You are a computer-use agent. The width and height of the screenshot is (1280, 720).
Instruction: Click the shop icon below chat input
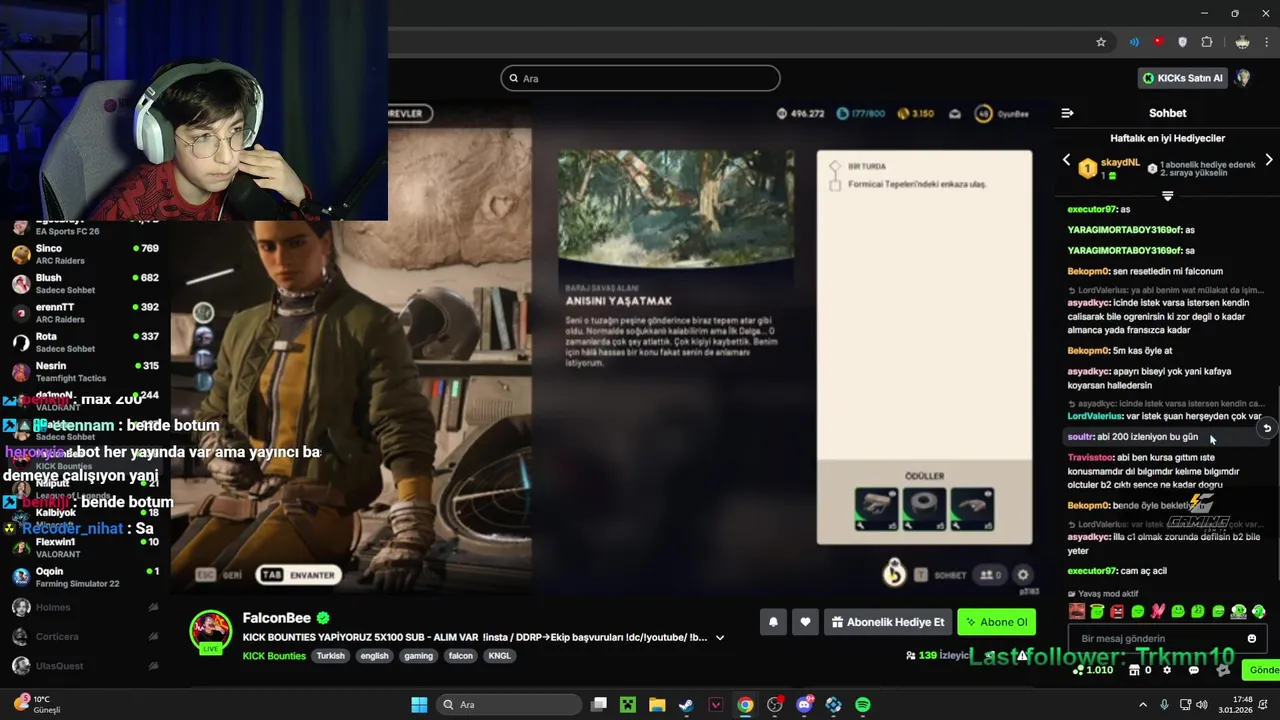tap(1134, 670)
